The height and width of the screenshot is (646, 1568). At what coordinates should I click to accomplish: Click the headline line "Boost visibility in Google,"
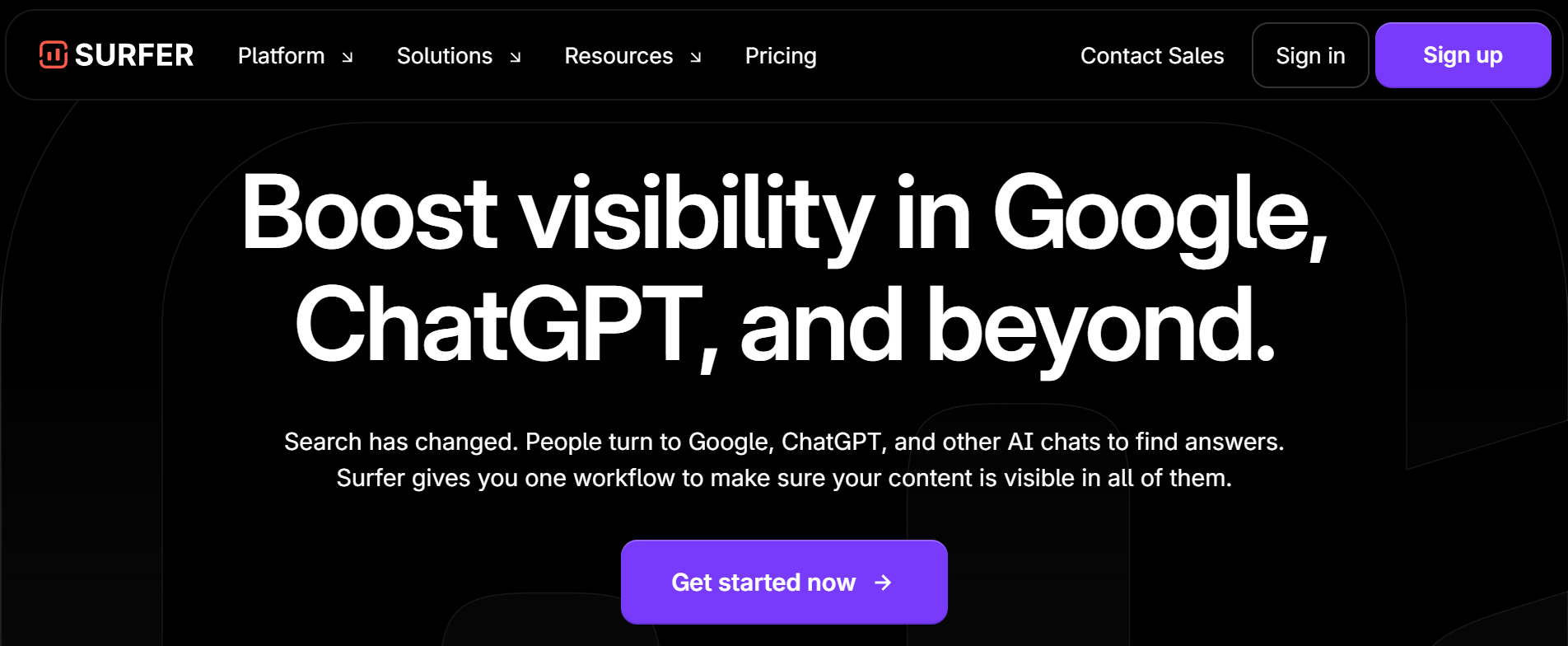tap(784, 214)
